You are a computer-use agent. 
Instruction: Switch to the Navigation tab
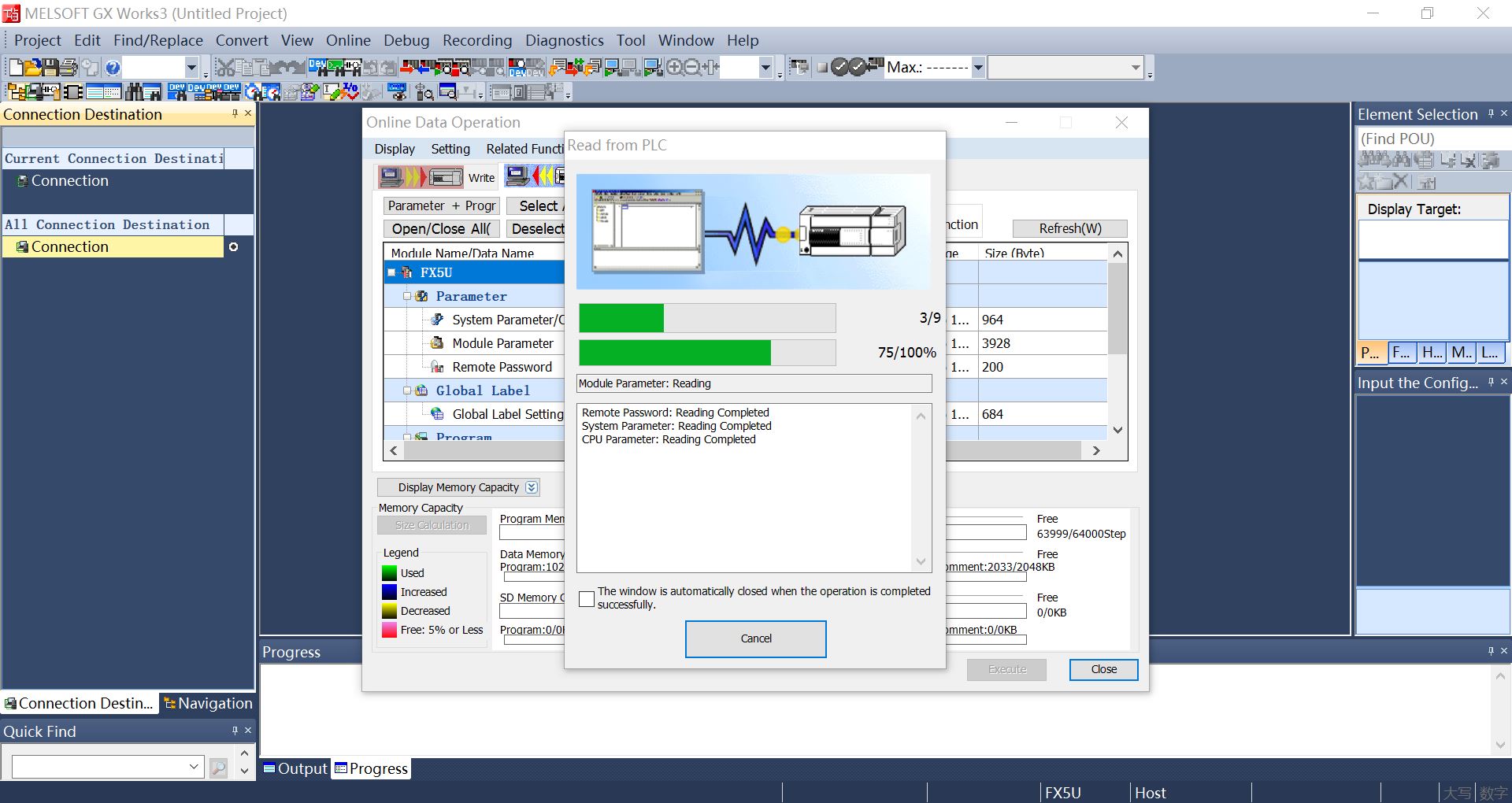[208, 703]
